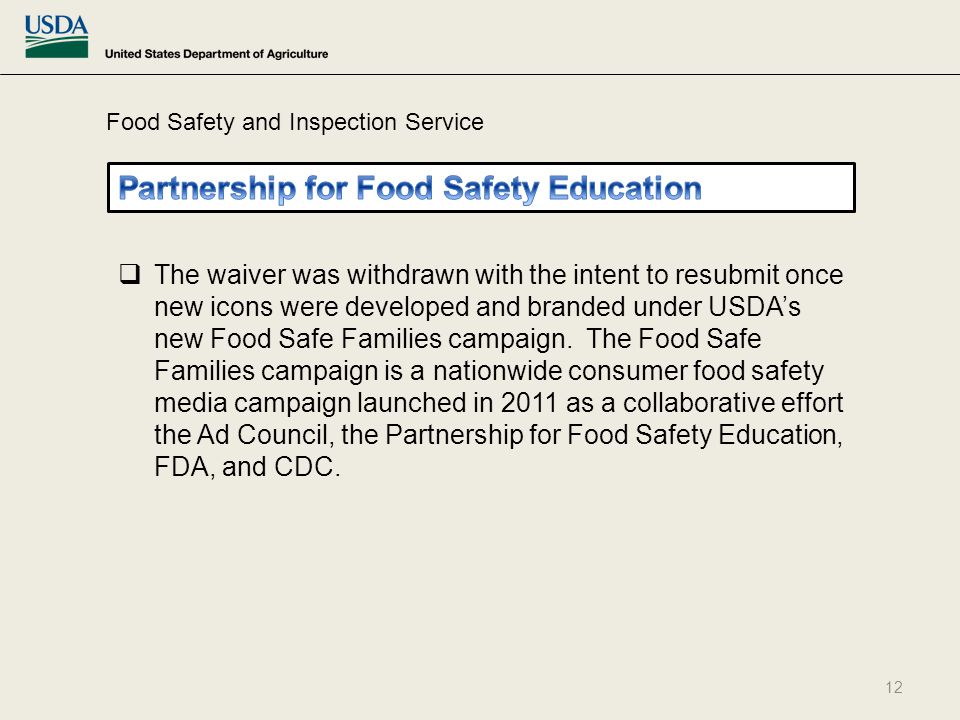The width and height of the screenshot is (960, 720).
Task: Click 'Partnership for Food Safety Education,' in body text
Action: click(x=614, y=435)
